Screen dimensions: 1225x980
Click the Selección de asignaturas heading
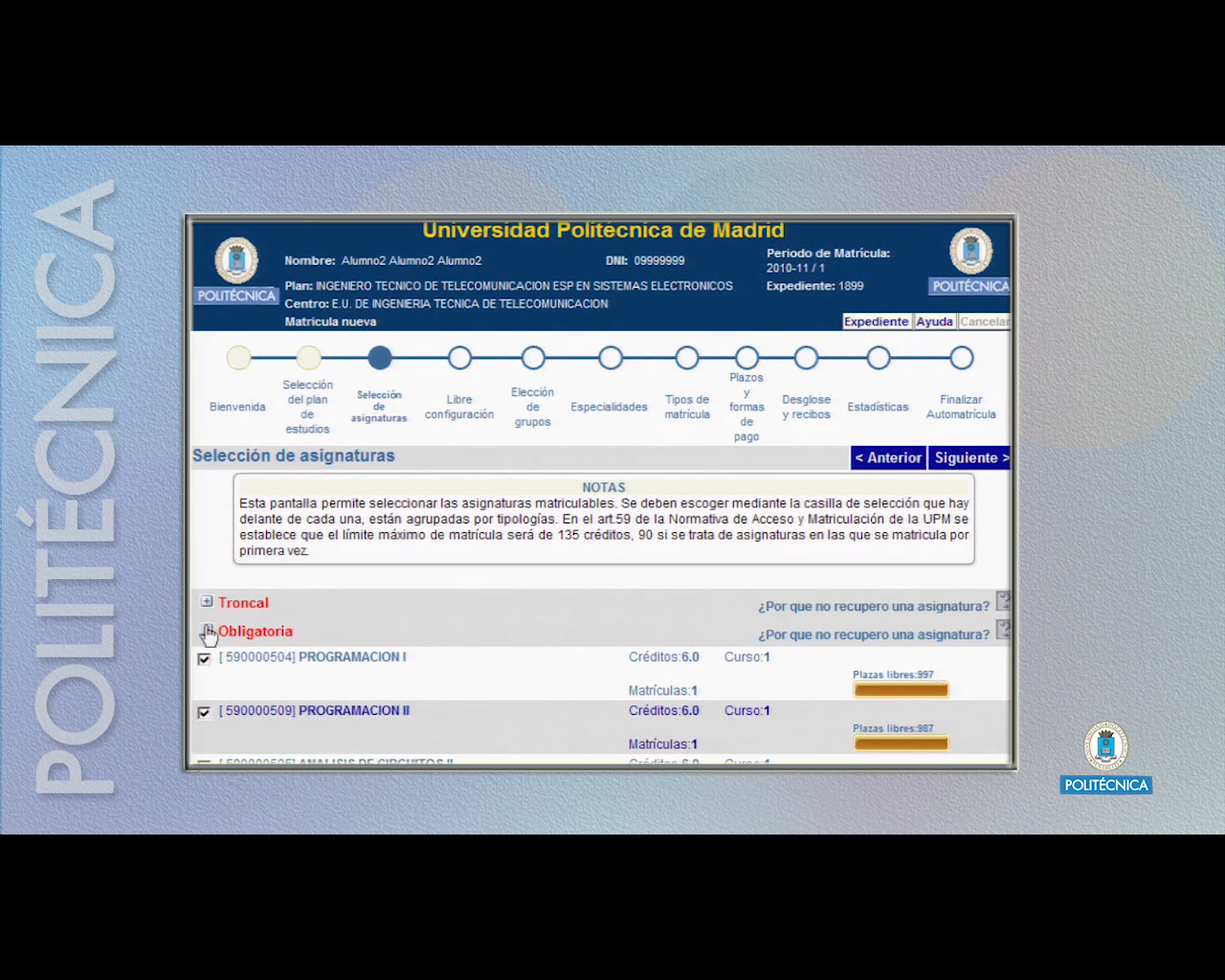(293, 456)
